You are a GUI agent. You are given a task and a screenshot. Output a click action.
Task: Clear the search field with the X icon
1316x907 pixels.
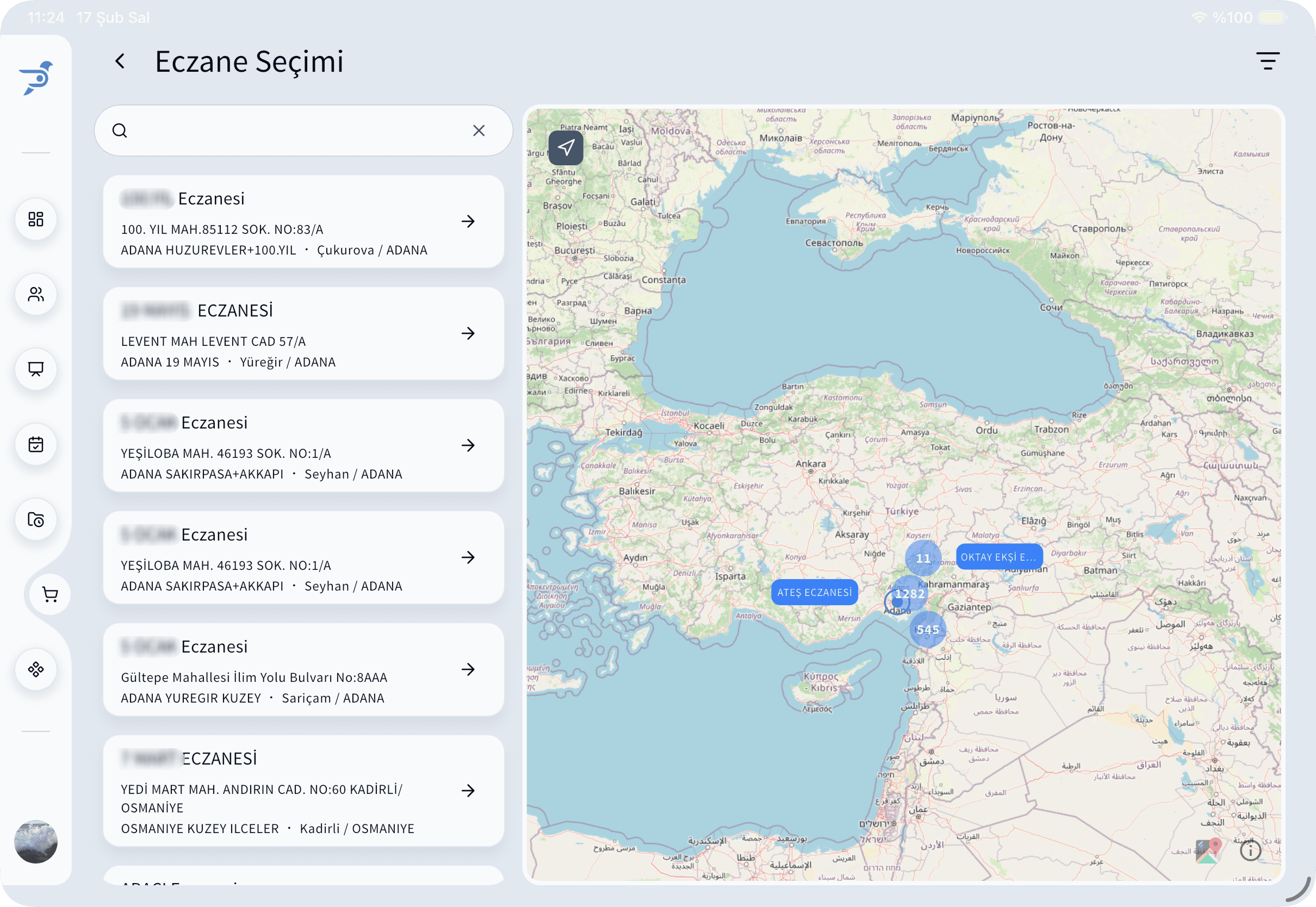tap(479, 131)
